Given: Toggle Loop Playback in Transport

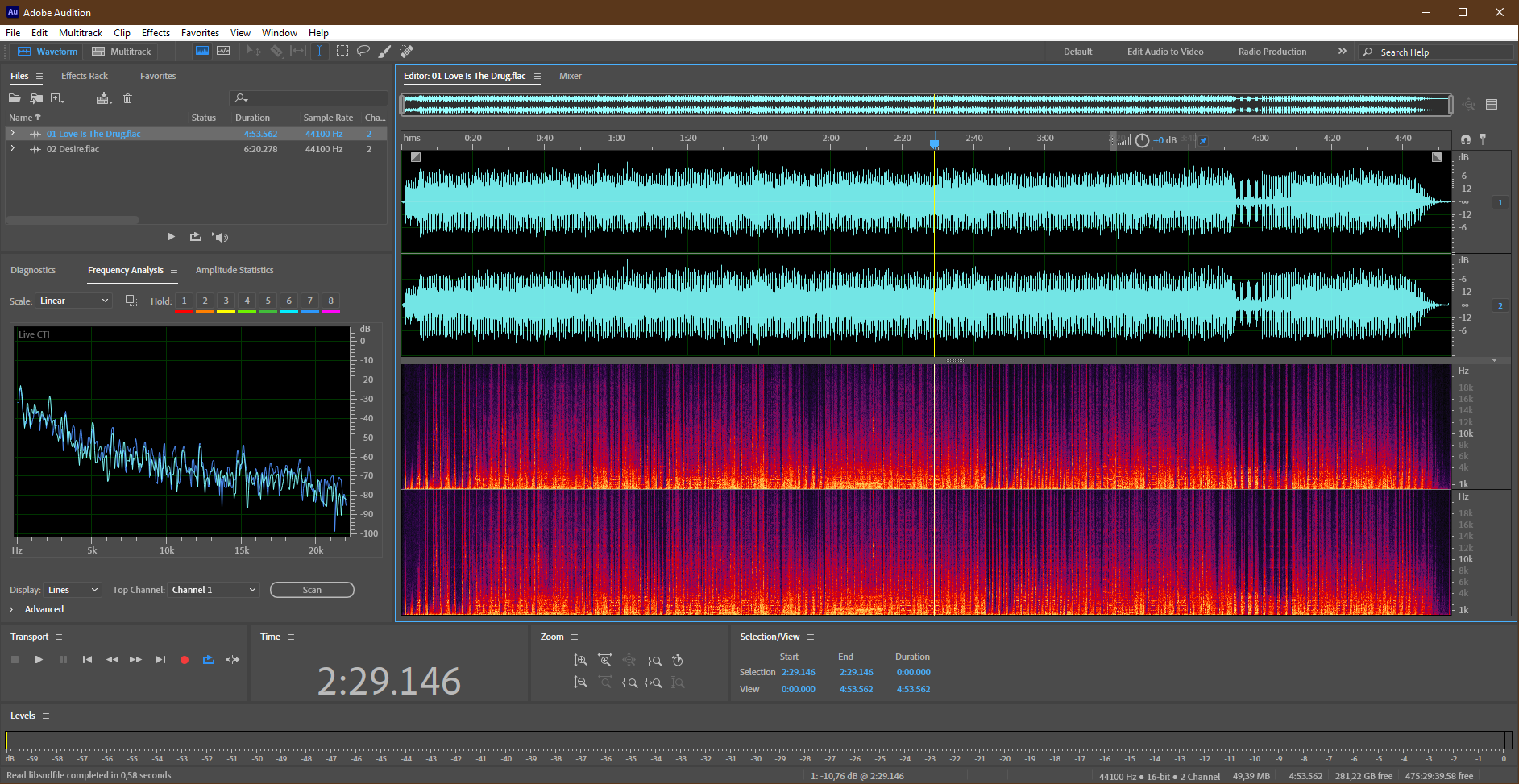Looking at the screenshot, I should click(x=209, y=659).
